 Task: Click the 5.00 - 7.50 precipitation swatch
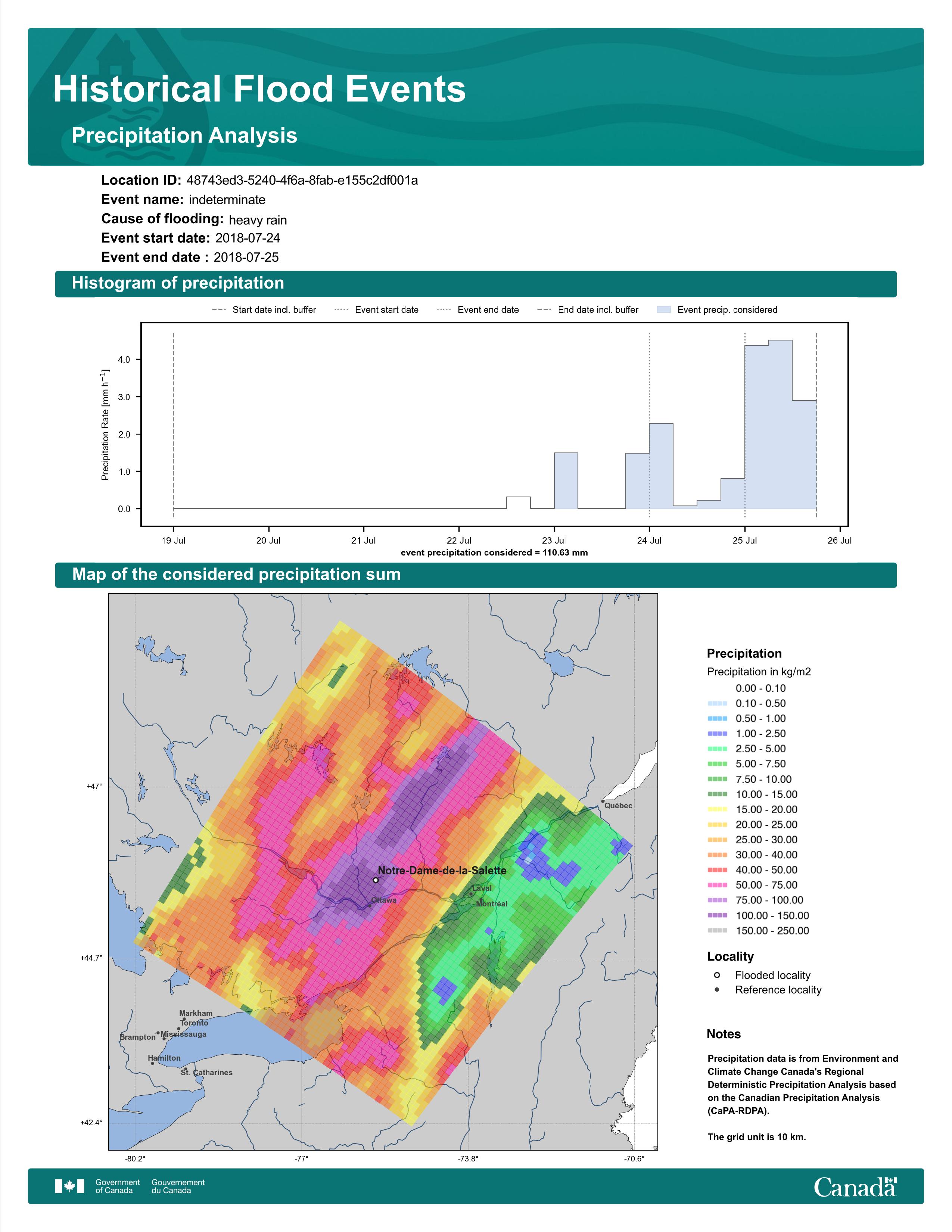pyautogui.click(x=717, y=764)
